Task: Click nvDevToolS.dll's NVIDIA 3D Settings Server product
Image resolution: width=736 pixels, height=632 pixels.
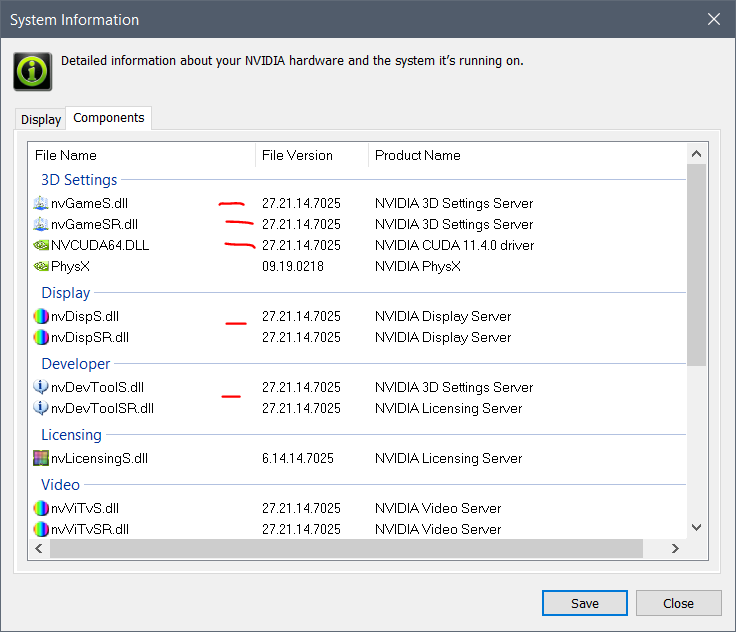Action: (x=454, y=387)
